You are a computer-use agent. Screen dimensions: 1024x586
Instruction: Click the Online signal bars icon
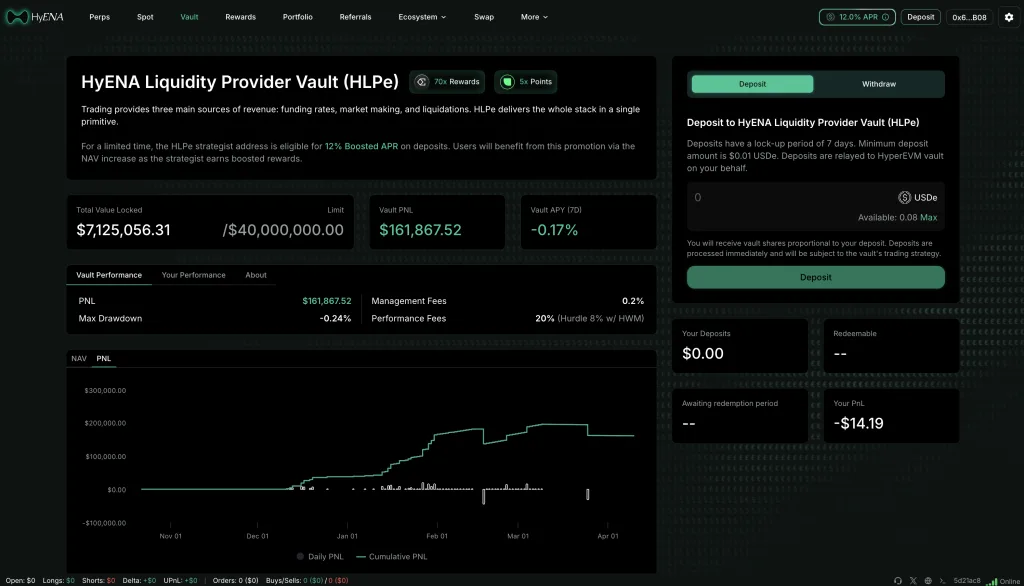pos(991,581)
